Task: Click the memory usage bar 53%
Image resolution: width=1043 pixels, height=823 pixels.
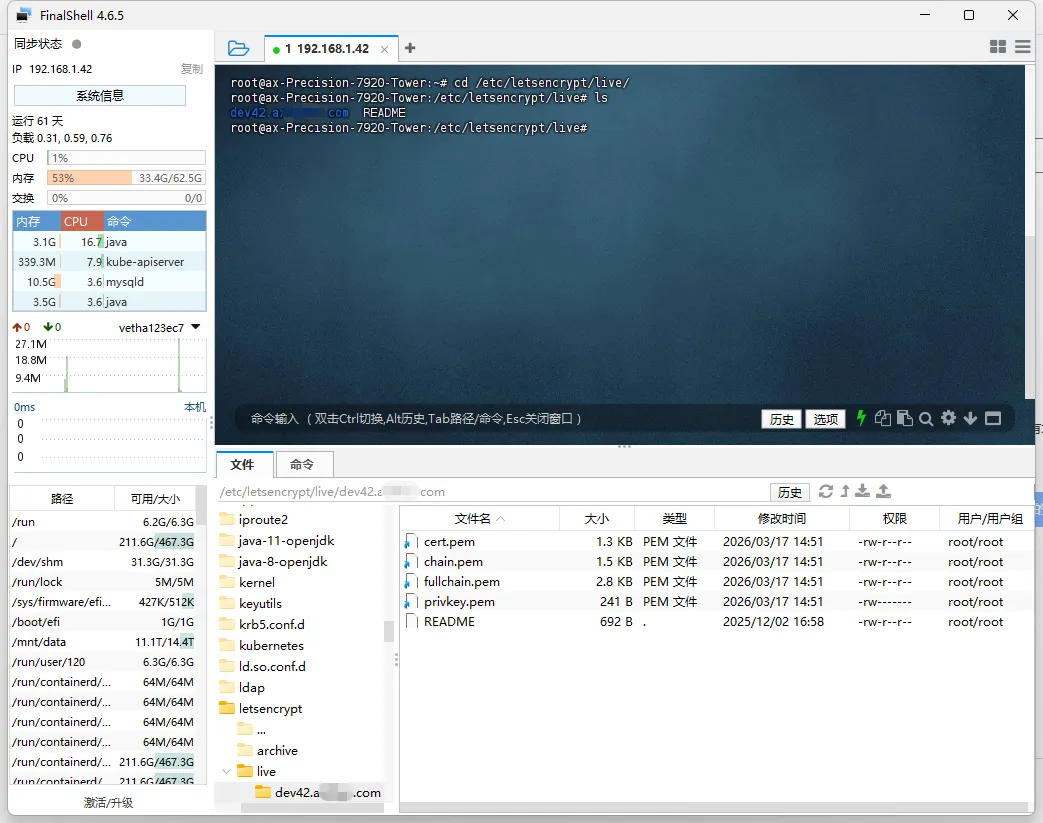Action: (126, 178)
